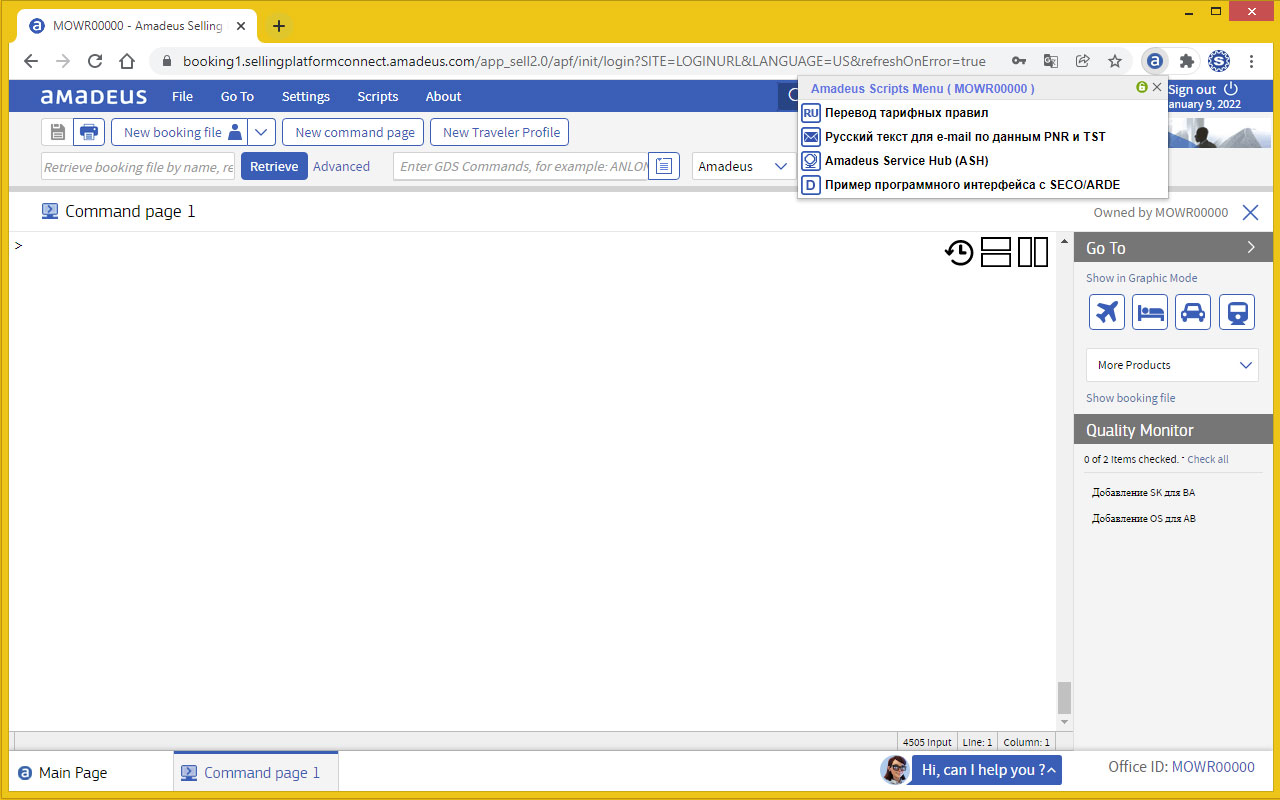Viewport: 1280px width, 800px height.
Task: Click the GDS command list icon
Action: 664,166
